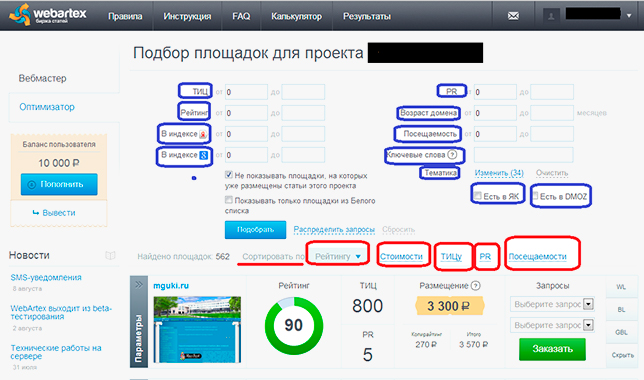Click the Вывести link
Image resolution: width=644 pixels, height=380 pixels.
coord(54,213)
